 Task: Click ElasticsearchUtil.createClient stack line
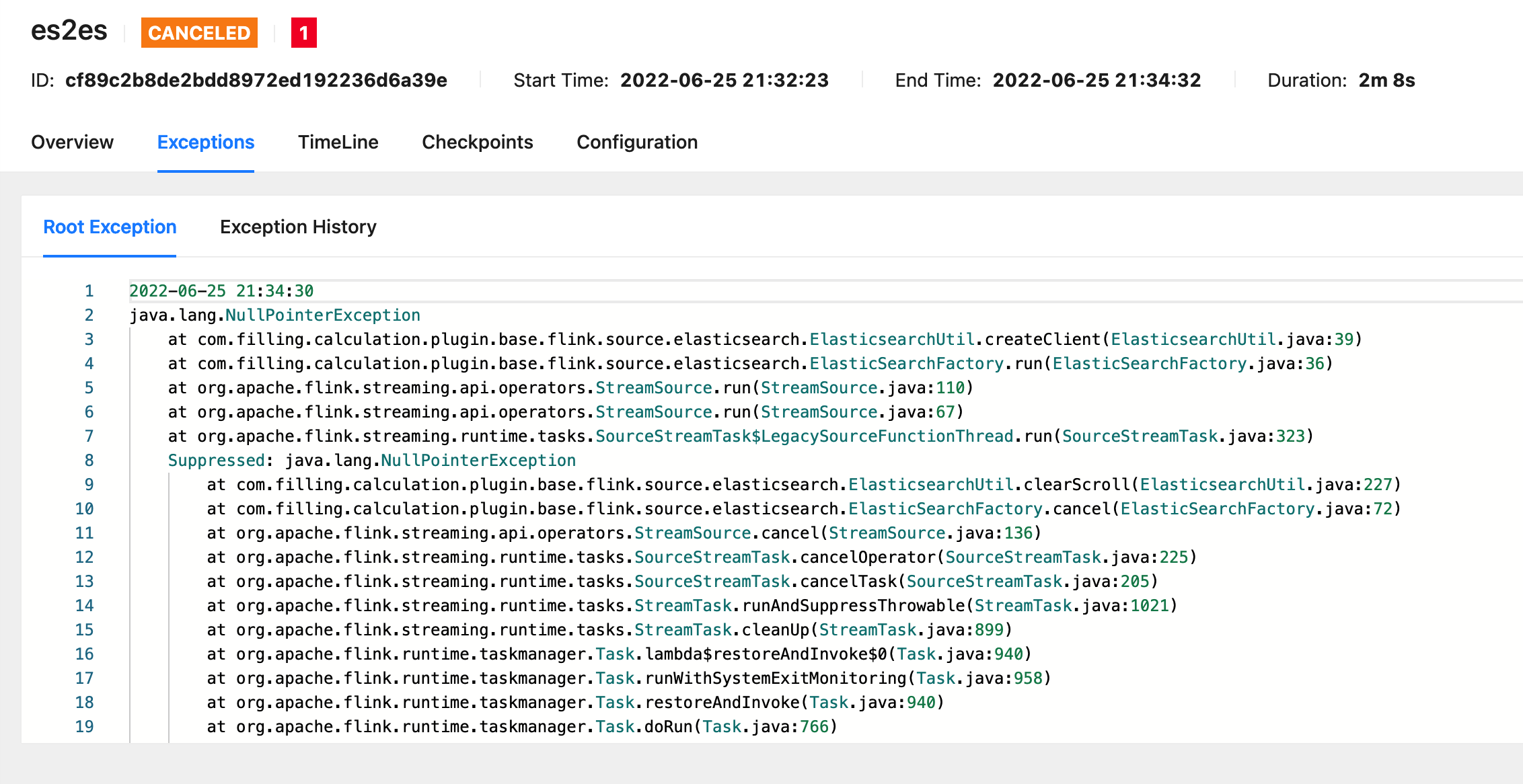[x=765, y=340]
